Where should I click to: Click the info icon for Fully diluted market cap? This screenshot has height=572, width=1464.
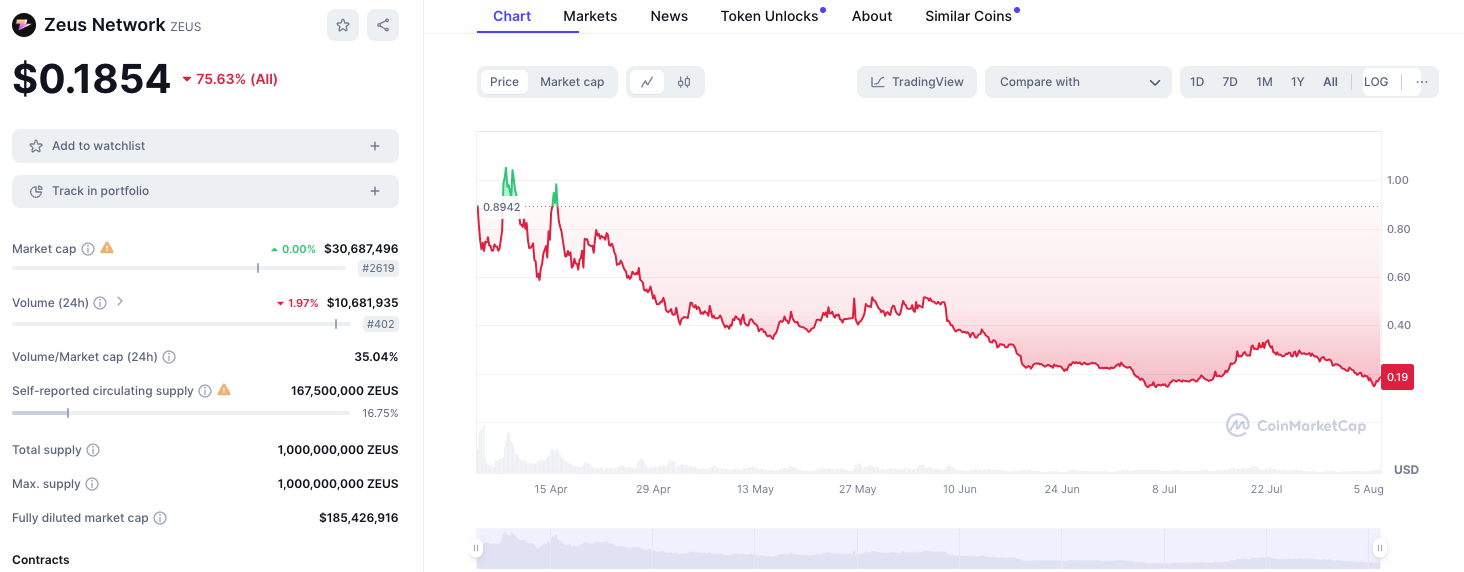point(160,518)
